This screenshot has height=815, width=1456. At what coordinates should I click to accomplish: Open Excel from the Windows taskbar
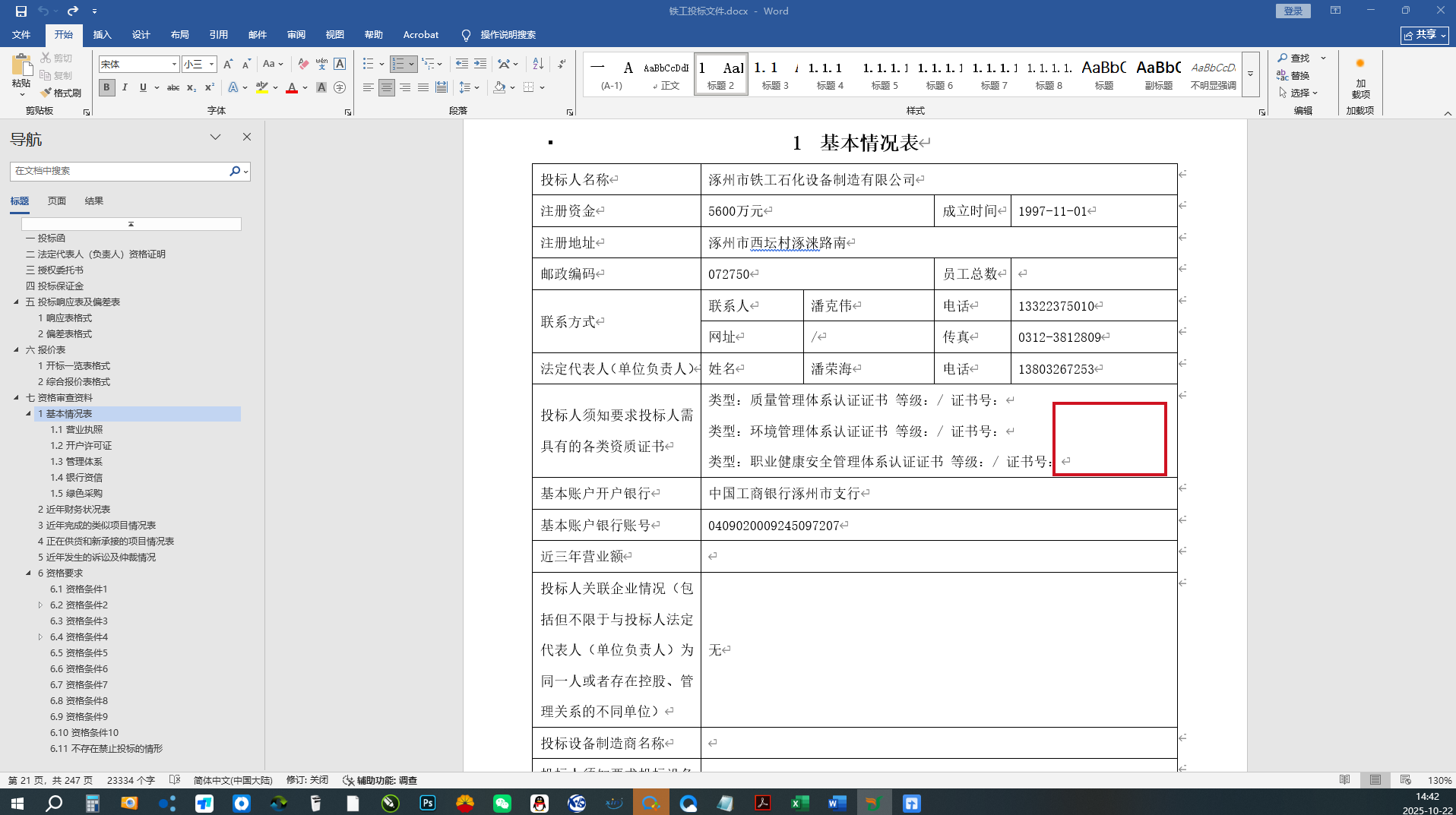pyautogui.click(x=799, y=803)
